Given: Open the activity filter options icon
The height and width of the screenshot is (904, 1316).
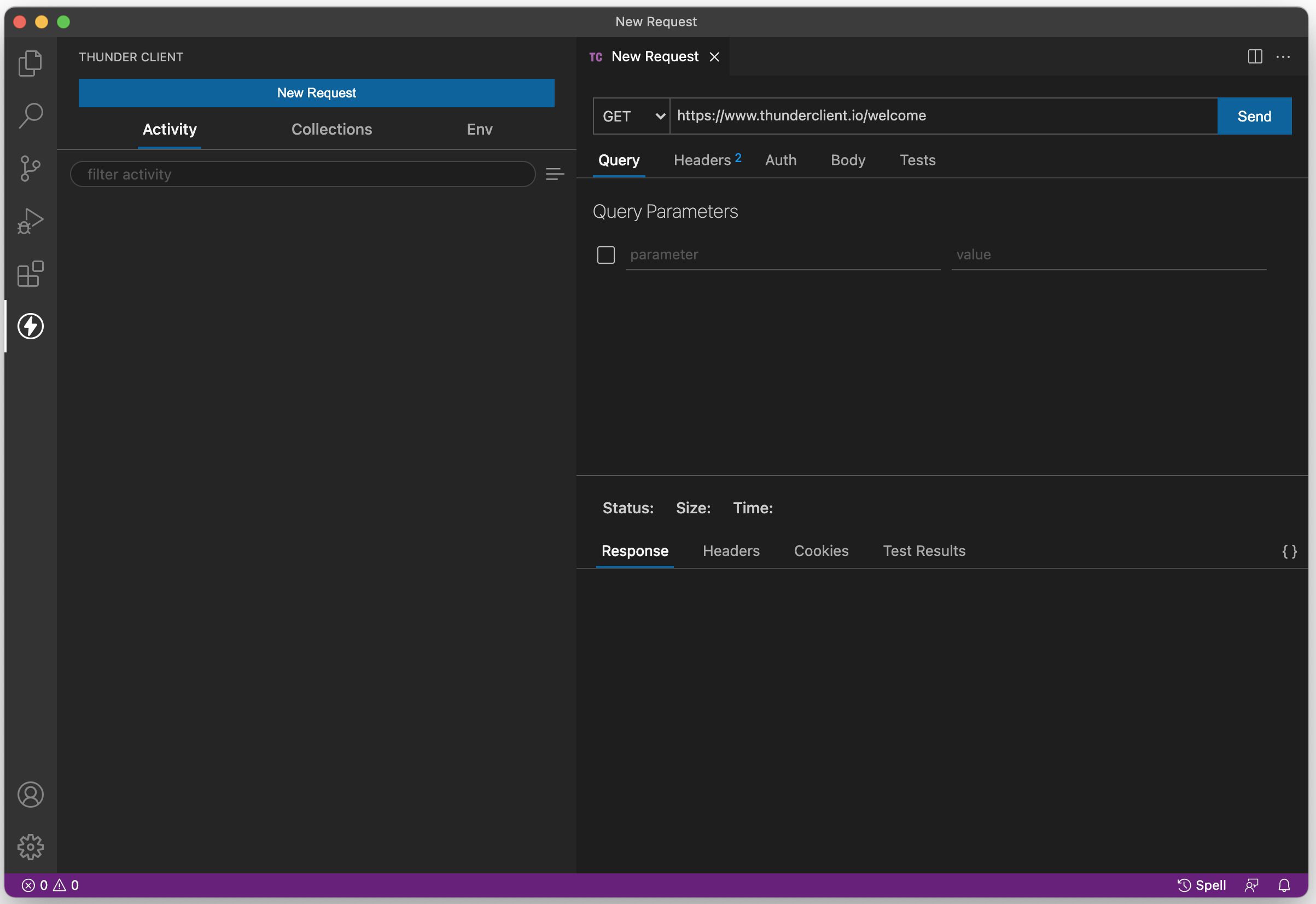Looking at the screenshot, I should click(555, 174).
